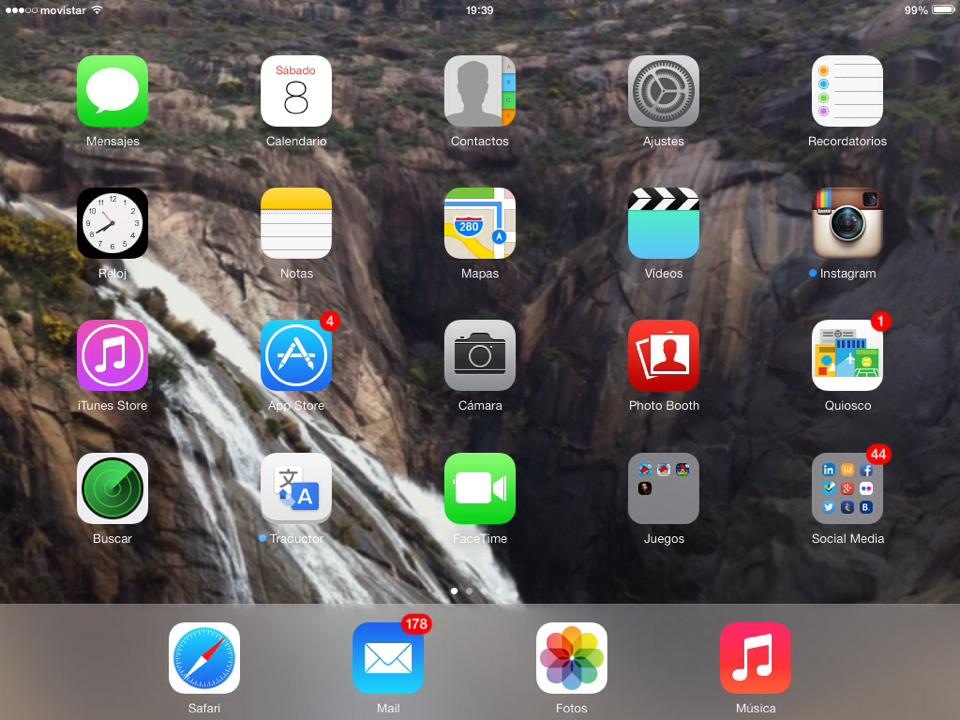Start the FaceTime app

pyautogui.click(x=480, y=489)
